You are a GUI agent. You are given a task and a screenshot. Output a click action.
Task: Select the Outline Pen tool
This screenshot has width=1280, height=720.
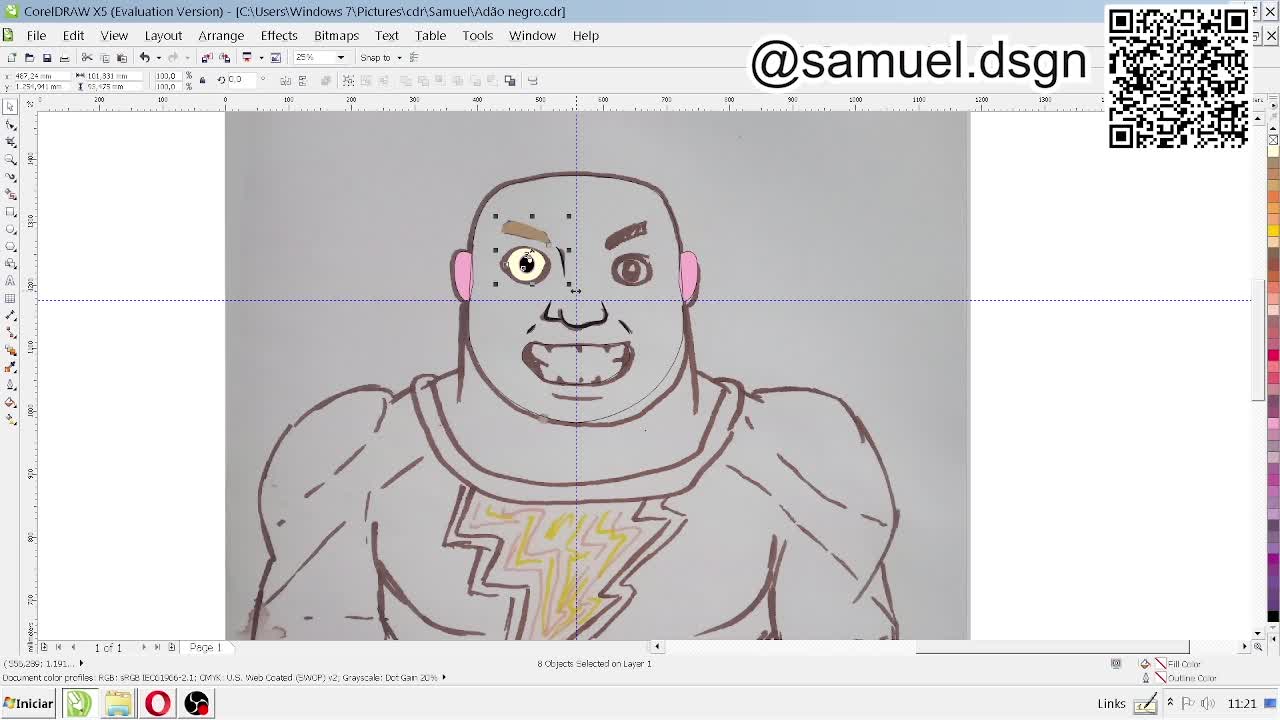point(11,385)
